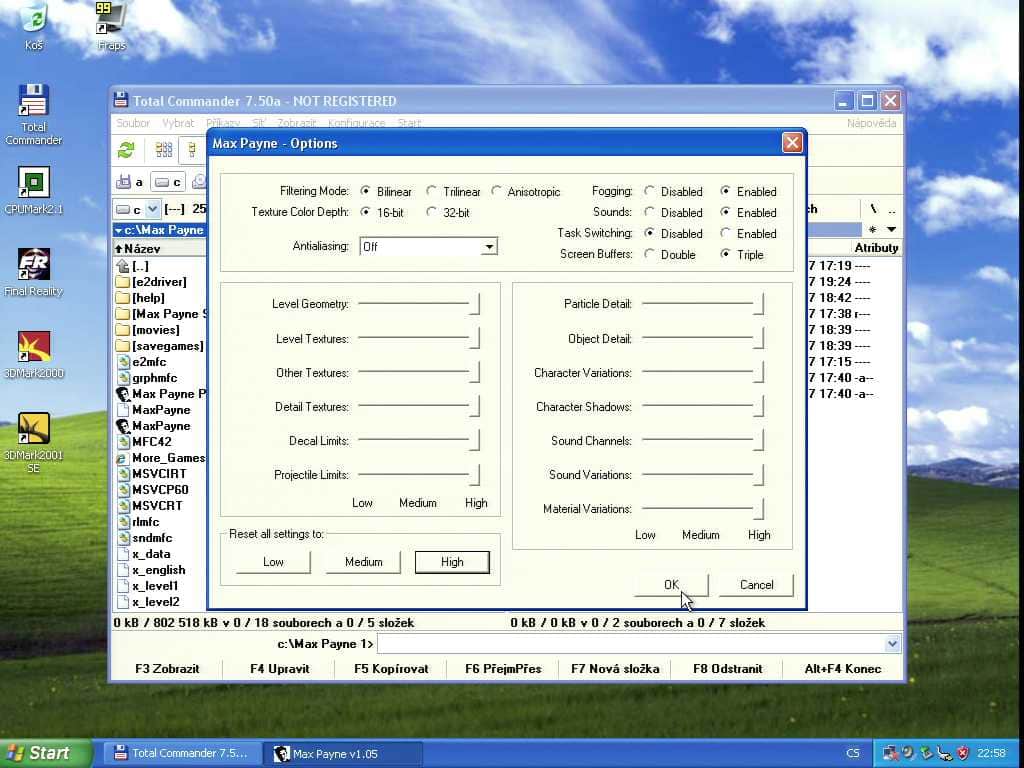Image resolution: width=1024 pixels, height=768 pixels.
Task: Set Task Switching to Enabled
Action: 725,232
